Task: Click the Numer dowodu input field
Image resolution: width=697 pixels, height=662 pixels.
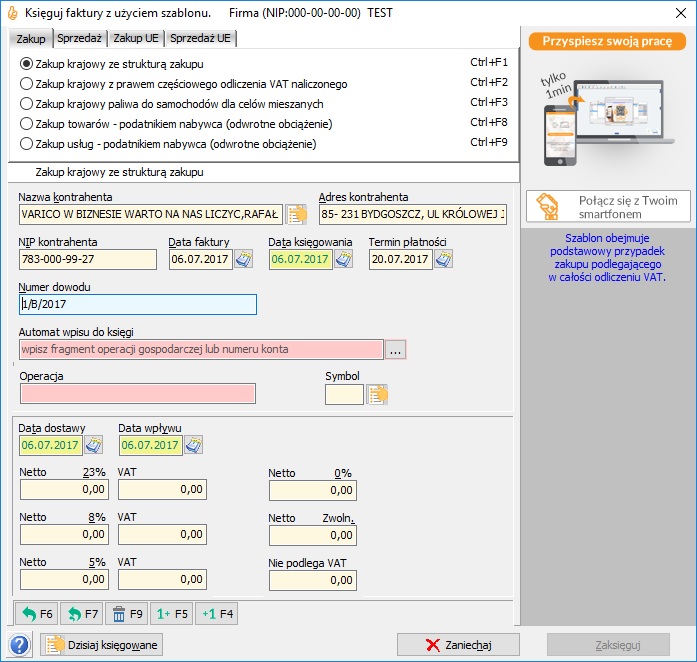Action: pyautogui.click(x=137, y=305)
